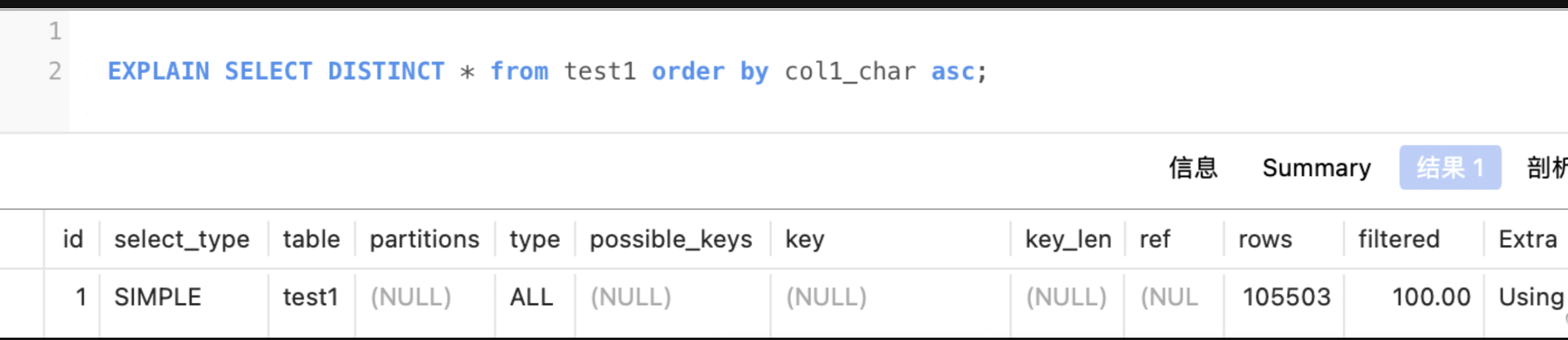Select the select_type column header
Viewport: 1568px width, 340px height.
click(x=181, y=240)
